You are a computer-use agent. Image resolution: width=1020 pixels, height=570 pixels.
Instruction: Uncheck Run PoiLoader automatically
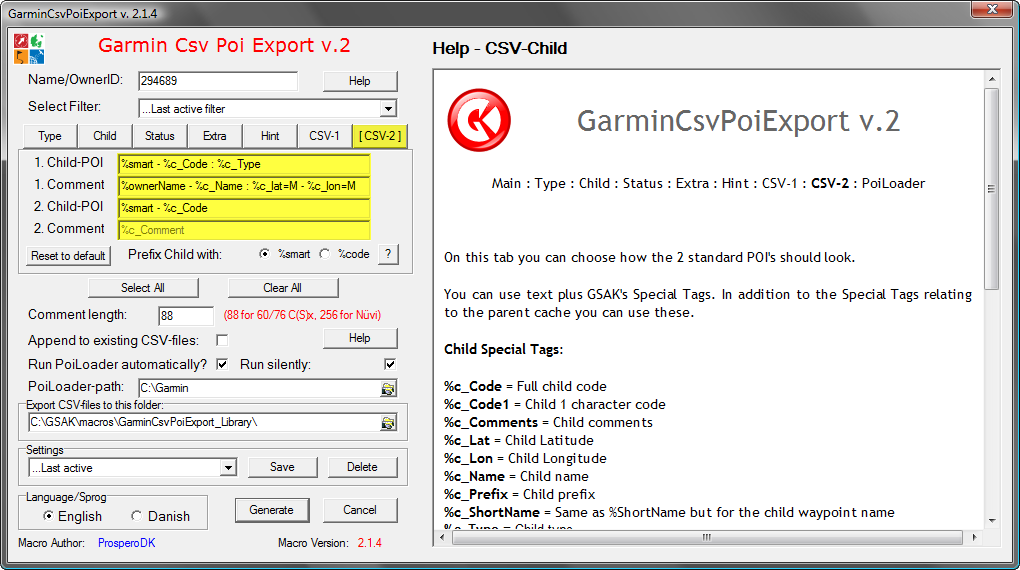click(222, 364)
